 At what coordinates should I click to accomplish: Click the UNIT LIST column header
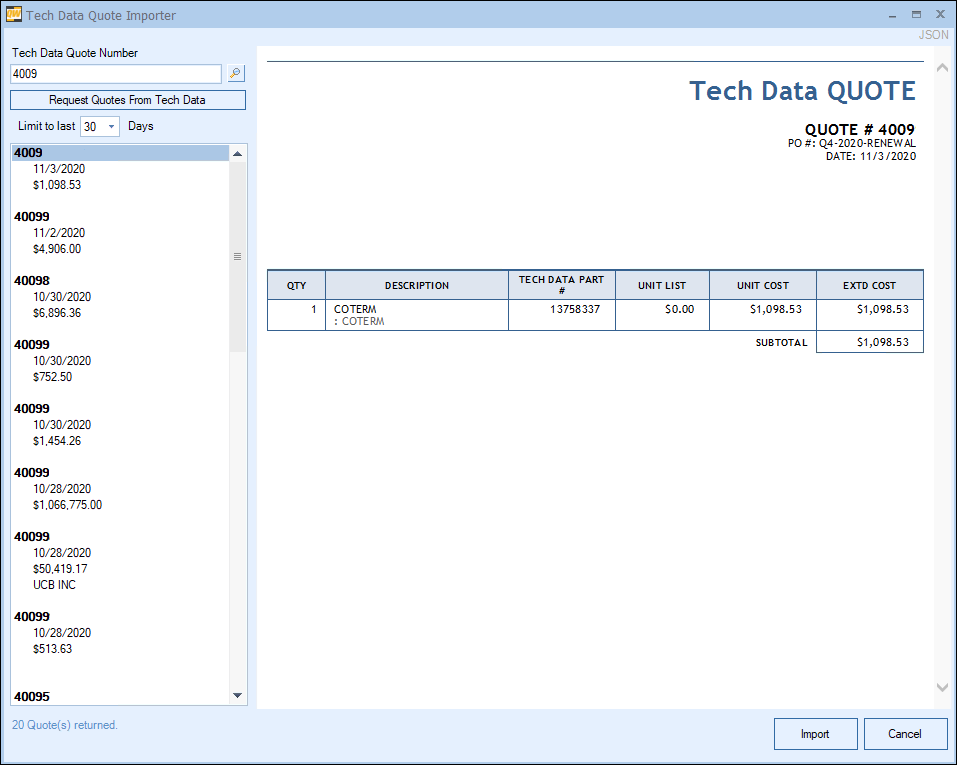point(662,285)
